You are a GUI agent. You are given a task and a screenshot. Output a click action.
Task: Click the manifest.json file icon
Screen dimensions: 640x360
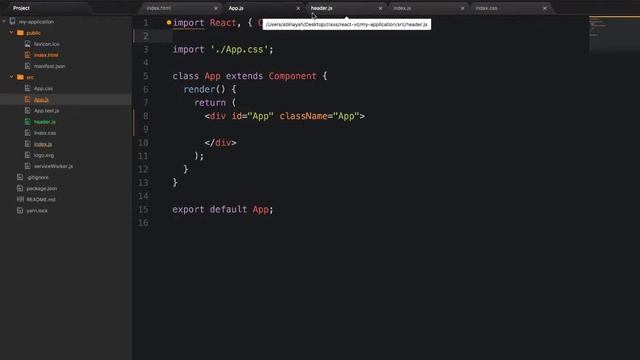coord(27,66)
